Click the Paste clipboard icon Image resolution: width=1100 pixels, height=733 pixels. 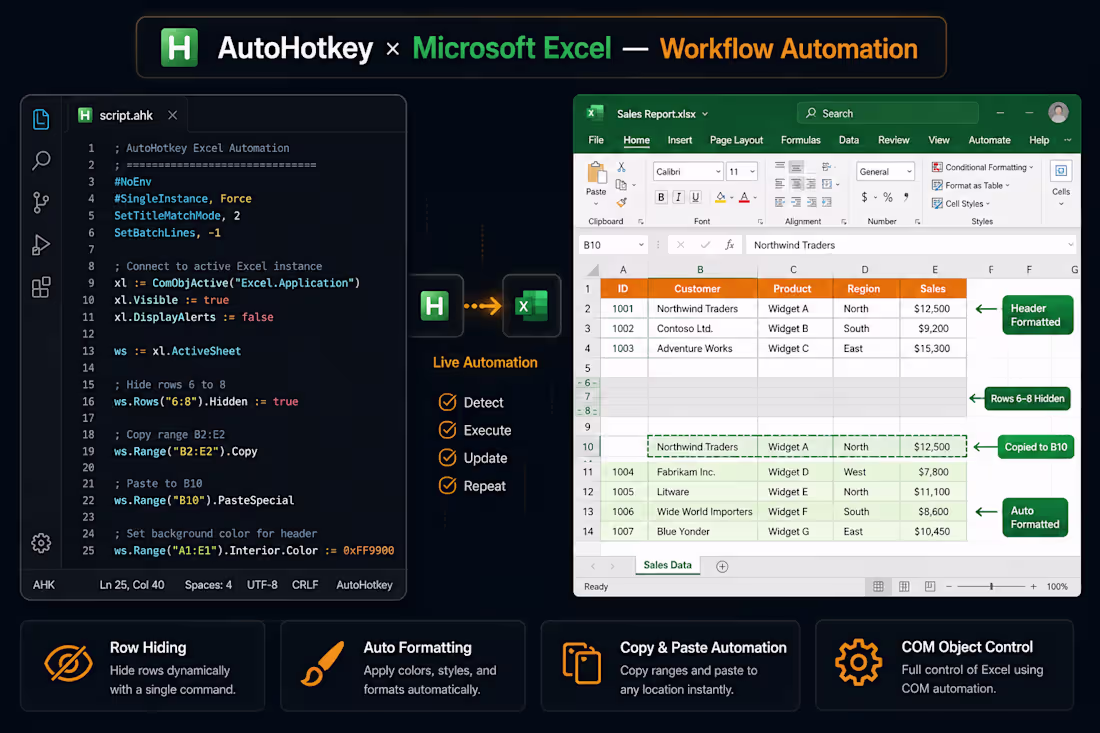pyautogui.click(x=596, y=173)
